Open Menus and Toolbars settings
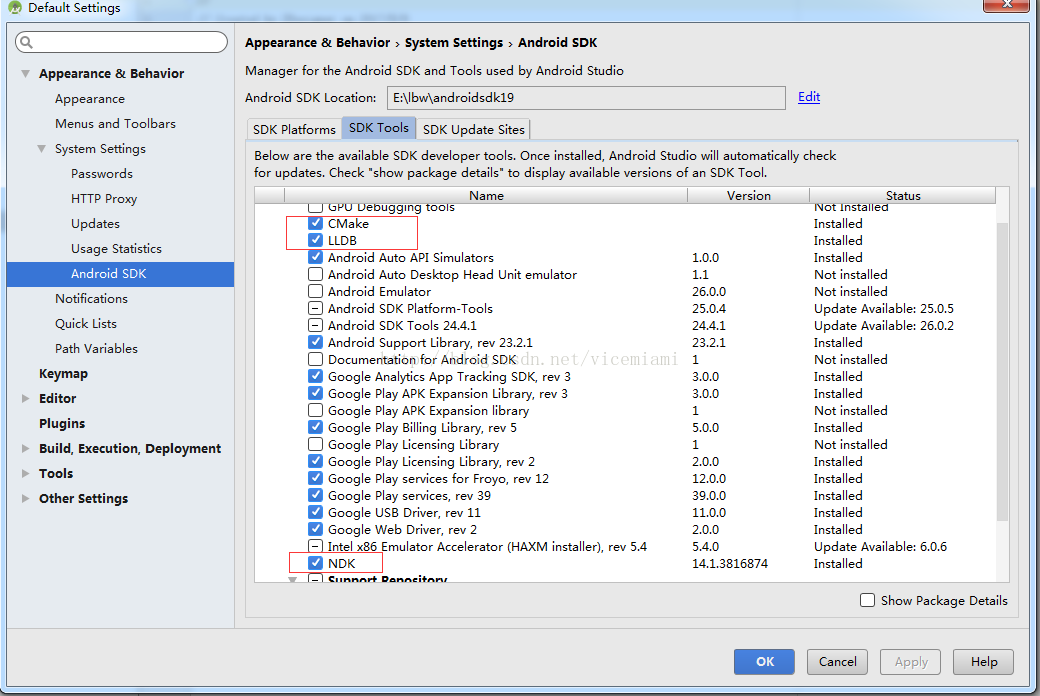The width and height of the screenshot is (1040, 696). [x=115, y=123]
